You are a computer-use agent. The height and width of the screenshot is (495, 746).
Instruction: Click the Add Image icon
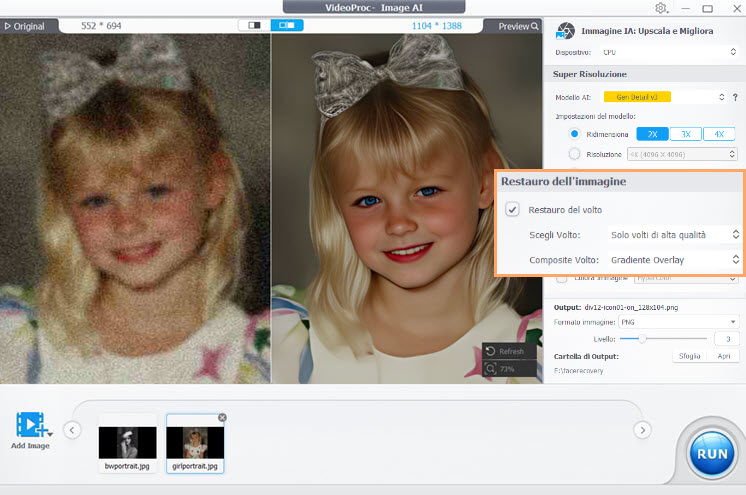(31, 425)
